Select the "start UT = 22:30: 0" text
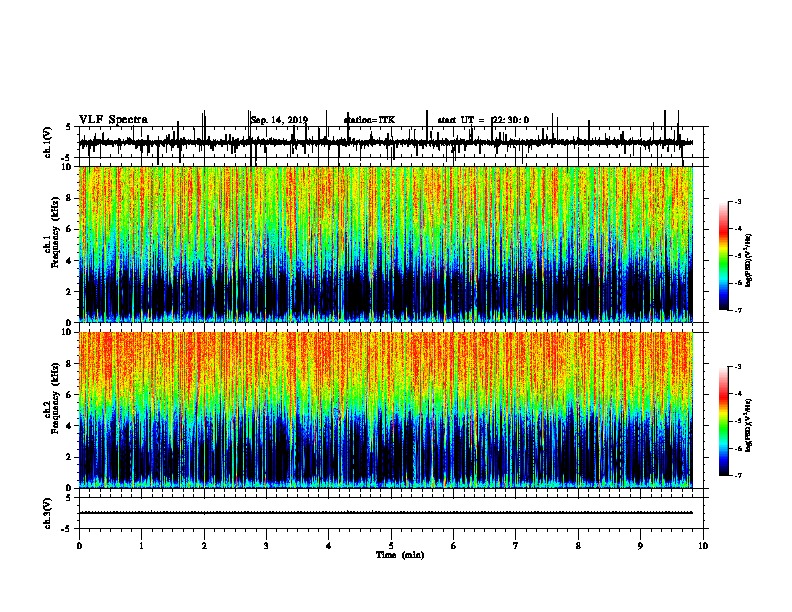792x612 pixels. (483, 120)
